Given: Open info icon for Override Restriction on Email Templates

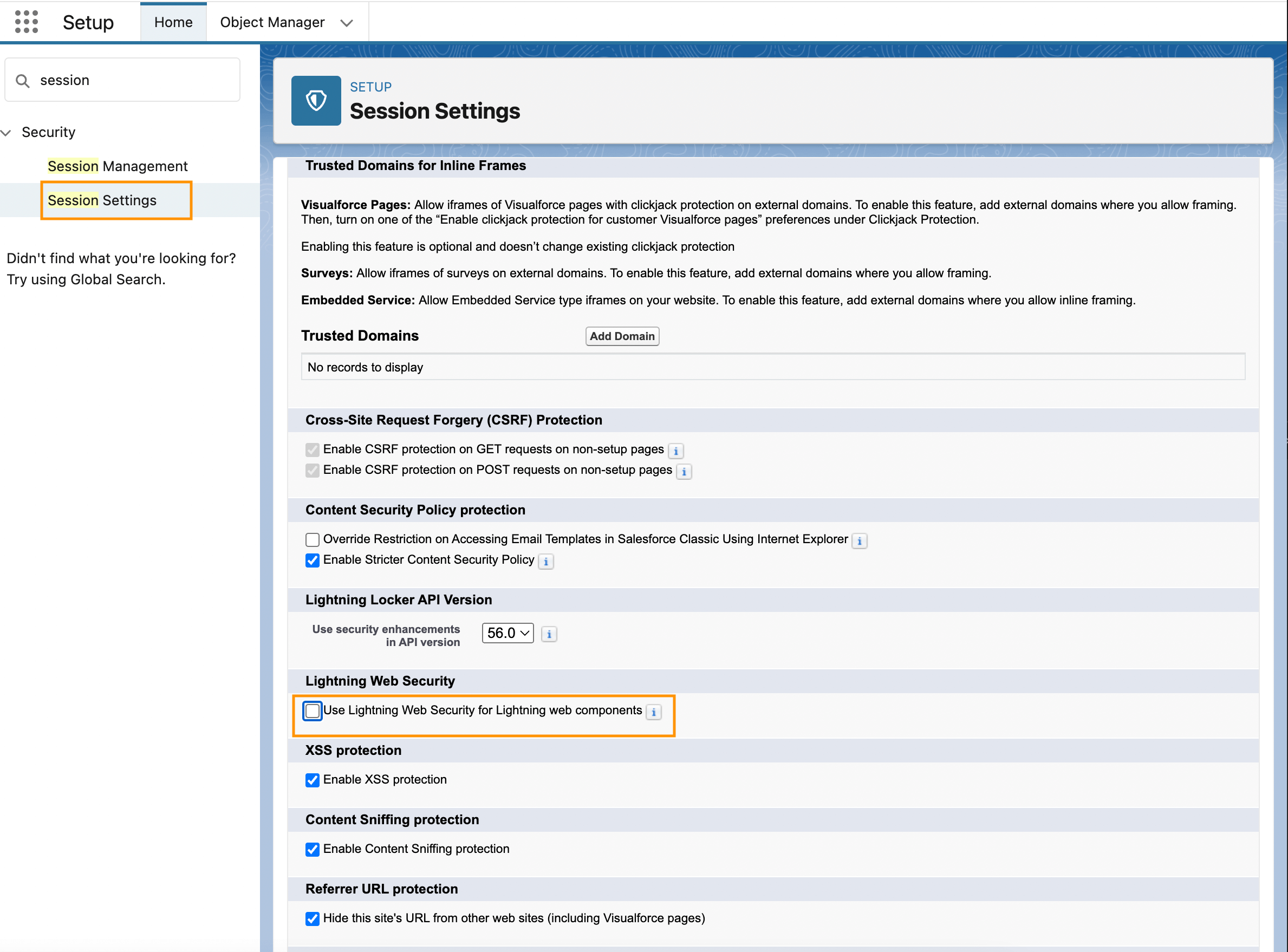Looking at the screenshot, I should click(x=859, y=540).
